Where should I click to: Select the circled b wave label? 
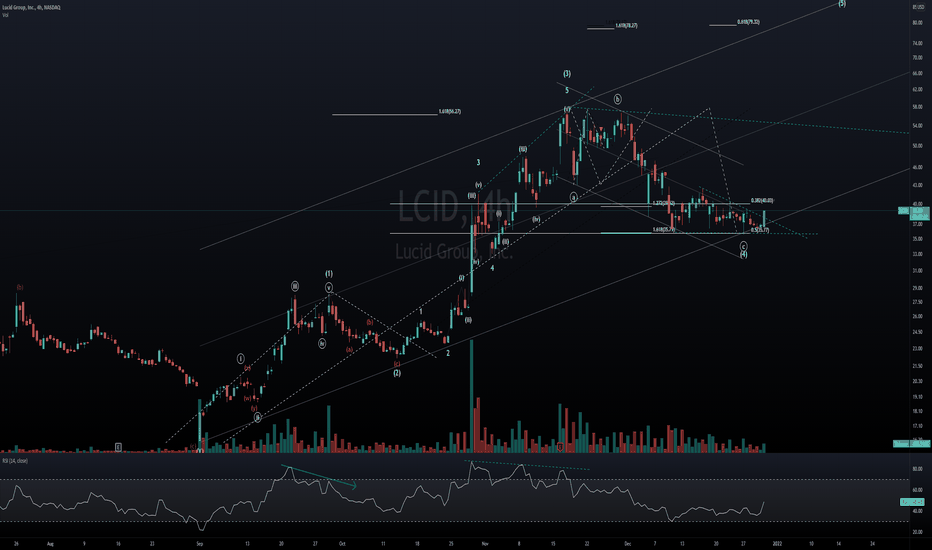click(x=618, y=99)
